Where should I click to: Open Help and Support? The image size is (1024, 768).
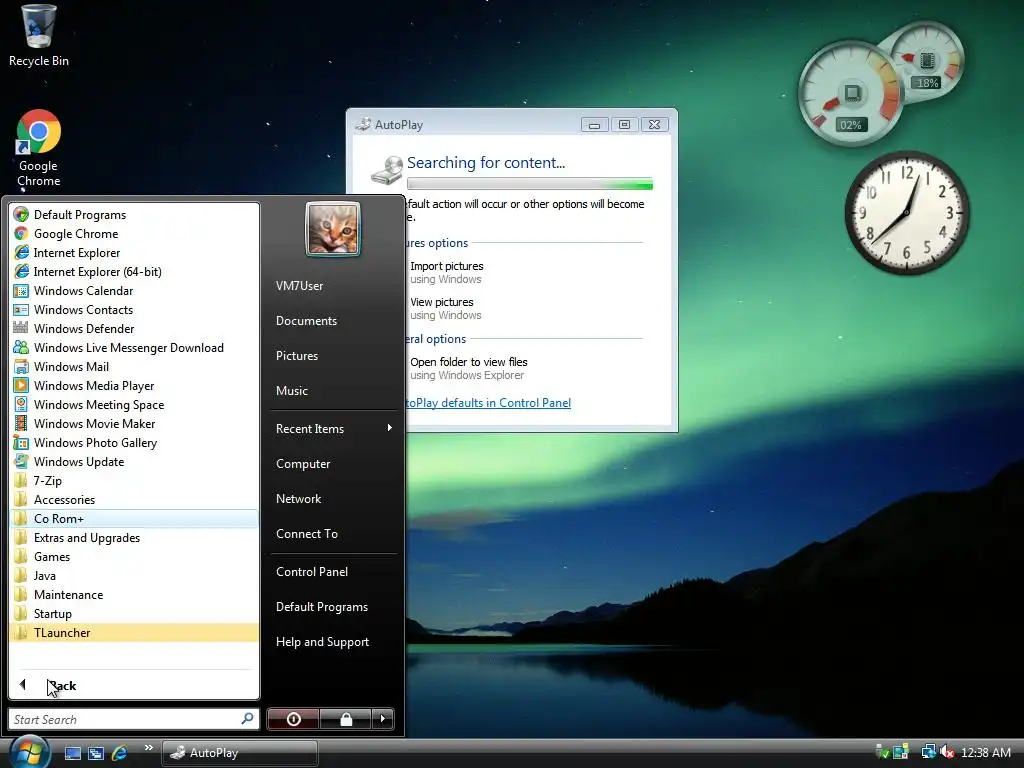[333, 642]
